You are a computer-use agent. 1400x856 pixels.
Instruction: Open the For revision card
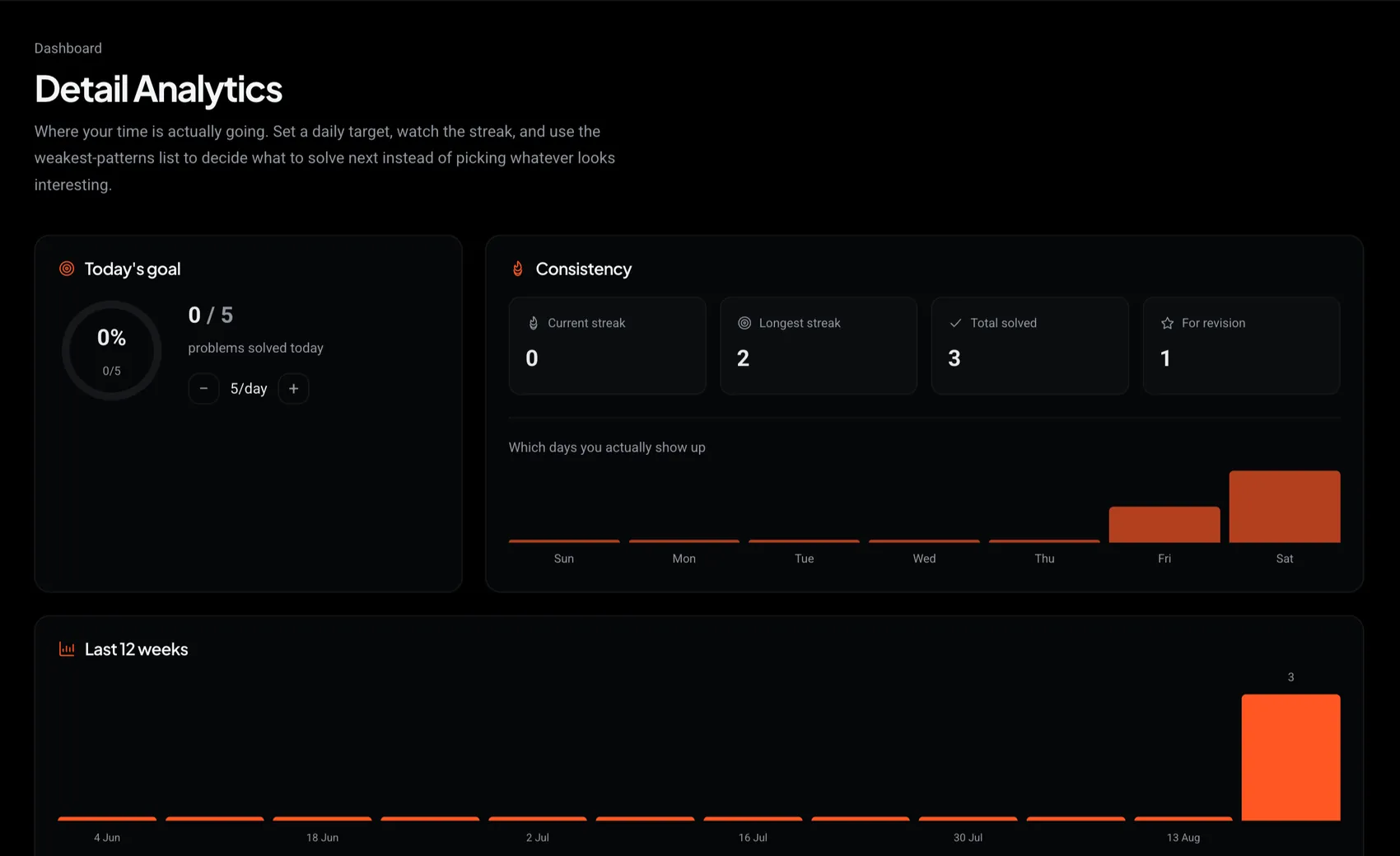coord(1242,345)
